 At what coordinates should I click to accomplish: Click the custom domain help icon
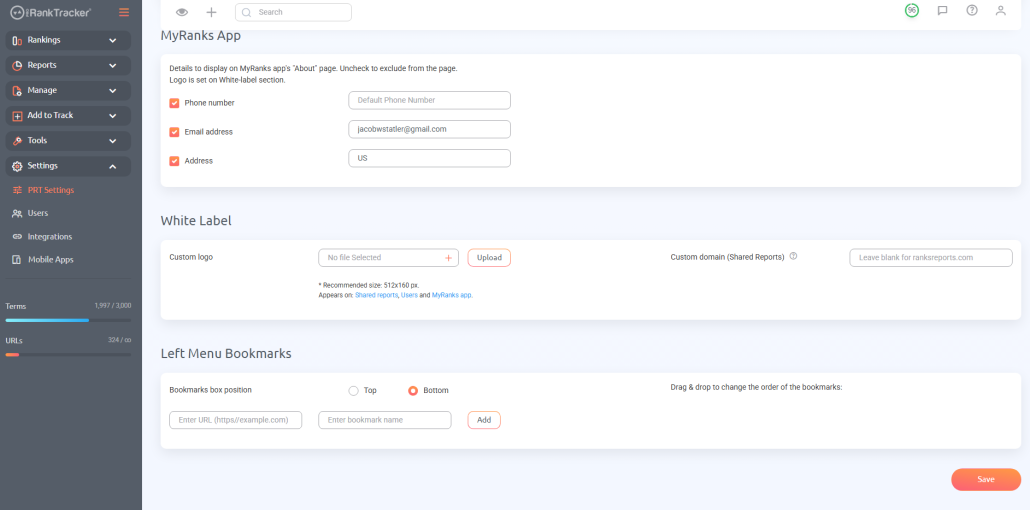pos(793,256)
